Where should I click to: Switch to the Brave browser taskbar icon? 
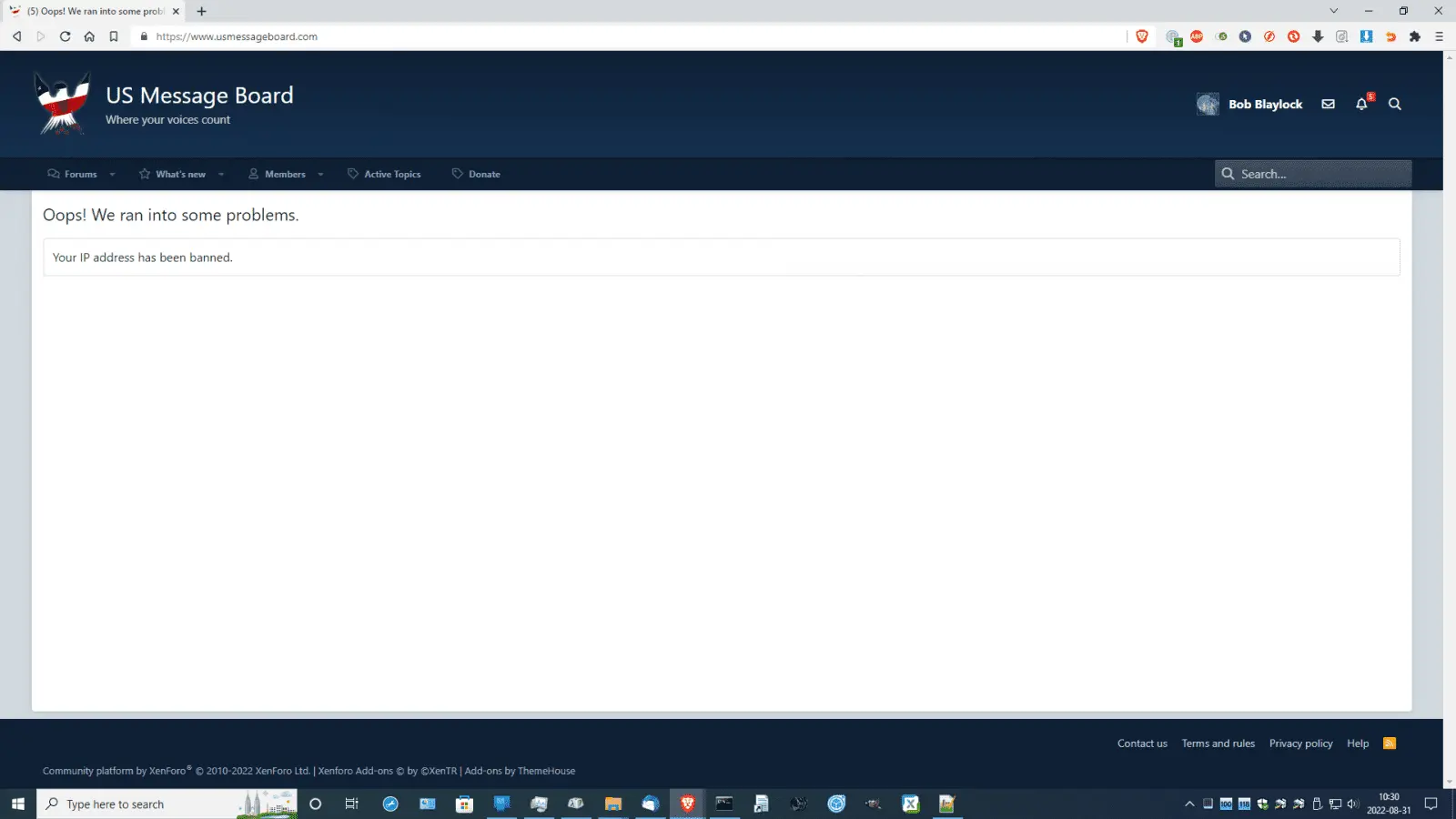tap(687, 804)
